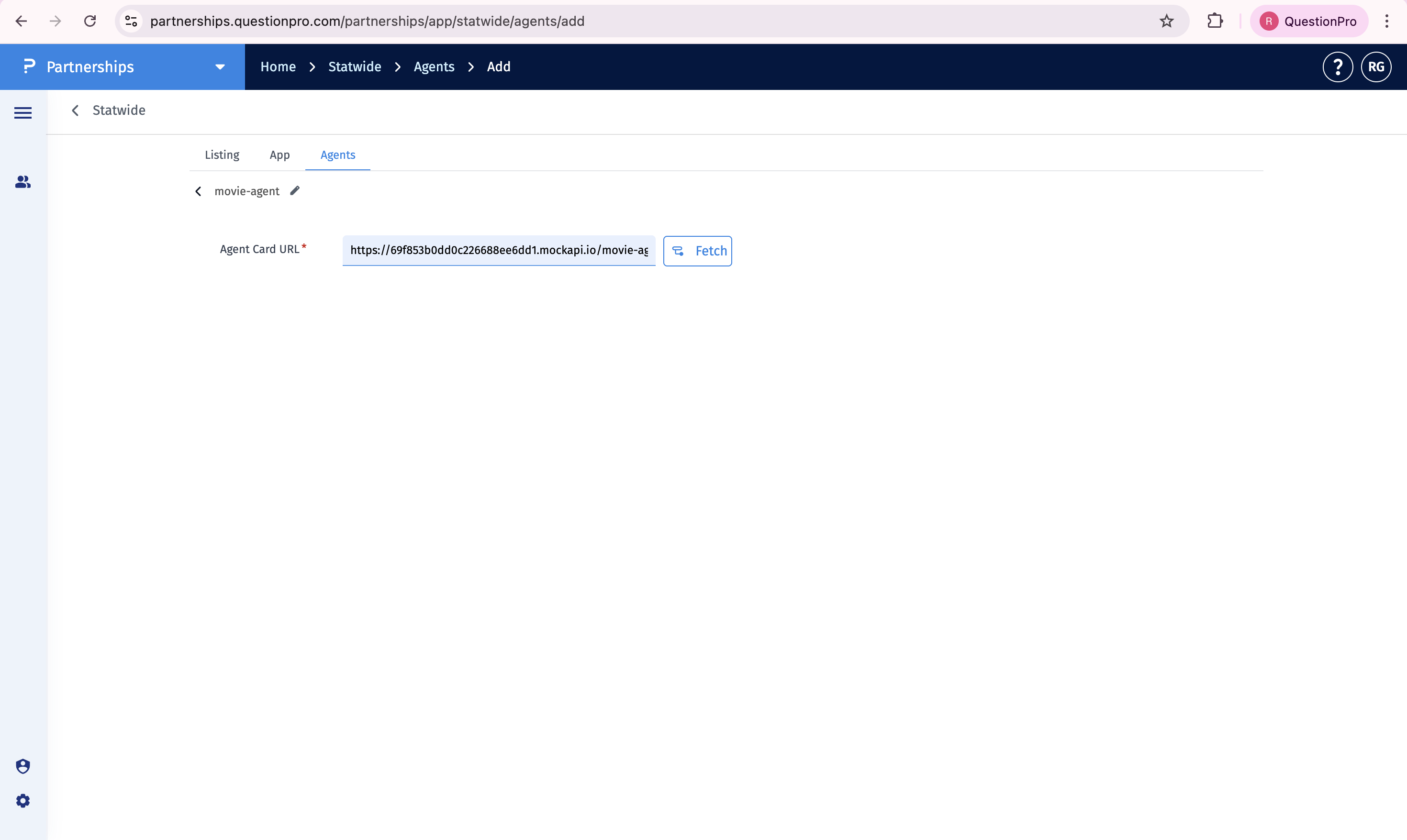
Task: Click the Statwide page title
Action: point(119,111)
